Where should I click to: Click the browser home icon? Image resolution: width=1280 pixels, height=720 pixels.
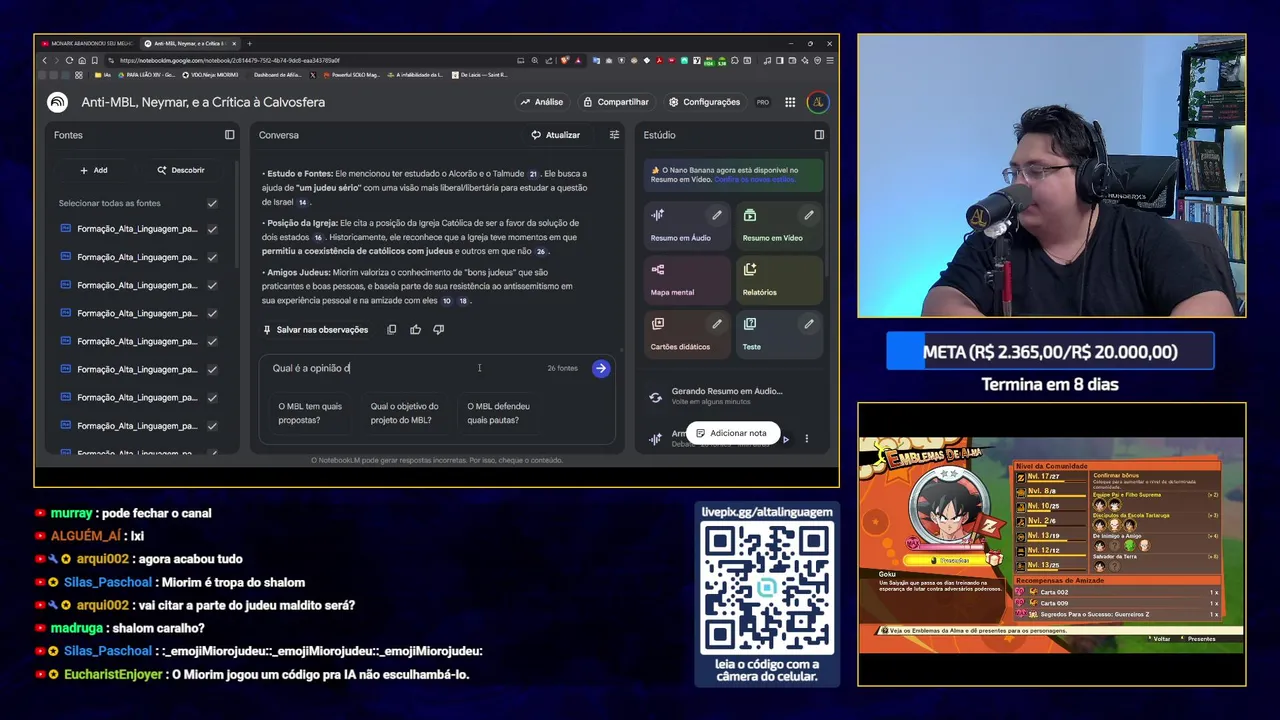click(82, 60)
